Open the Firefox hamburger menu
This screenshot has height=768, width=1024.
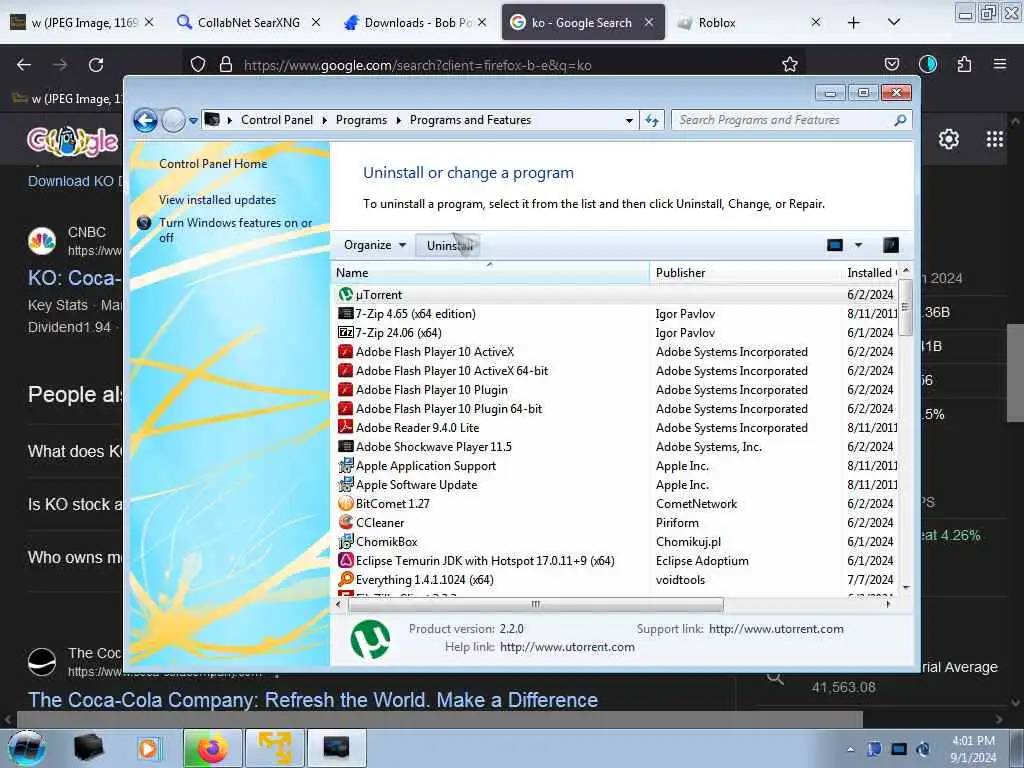point(1000,64)
